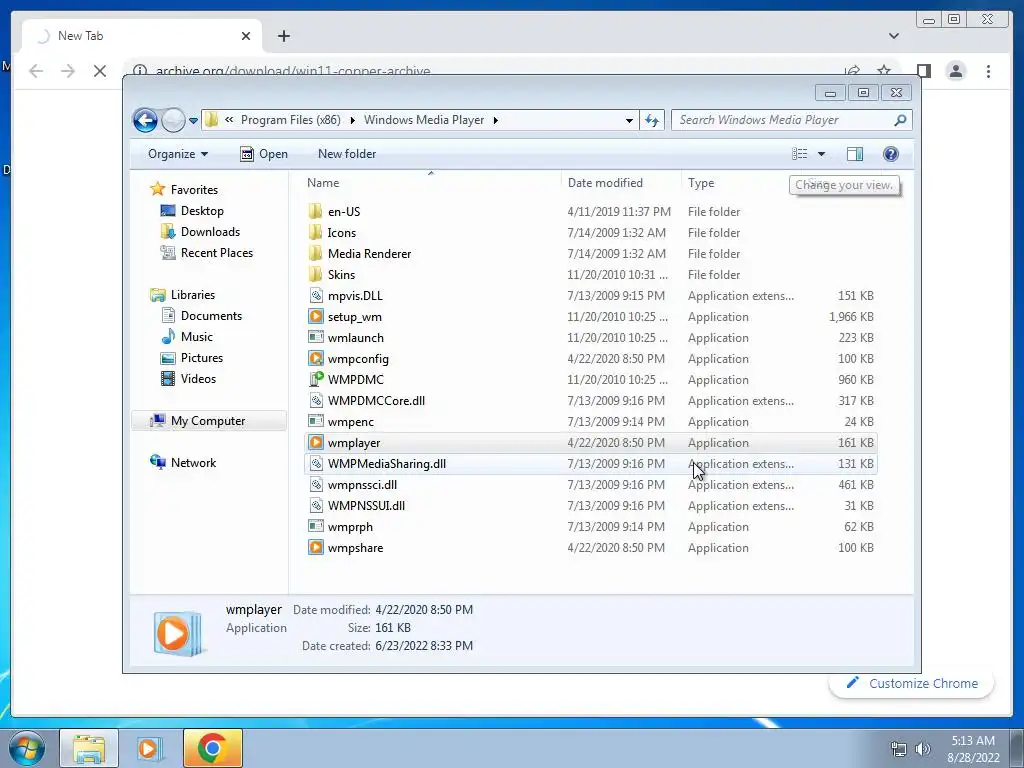Open the Windows Start menu
1024x768 pixels.
pyautogui.click(x=26, y=748)
